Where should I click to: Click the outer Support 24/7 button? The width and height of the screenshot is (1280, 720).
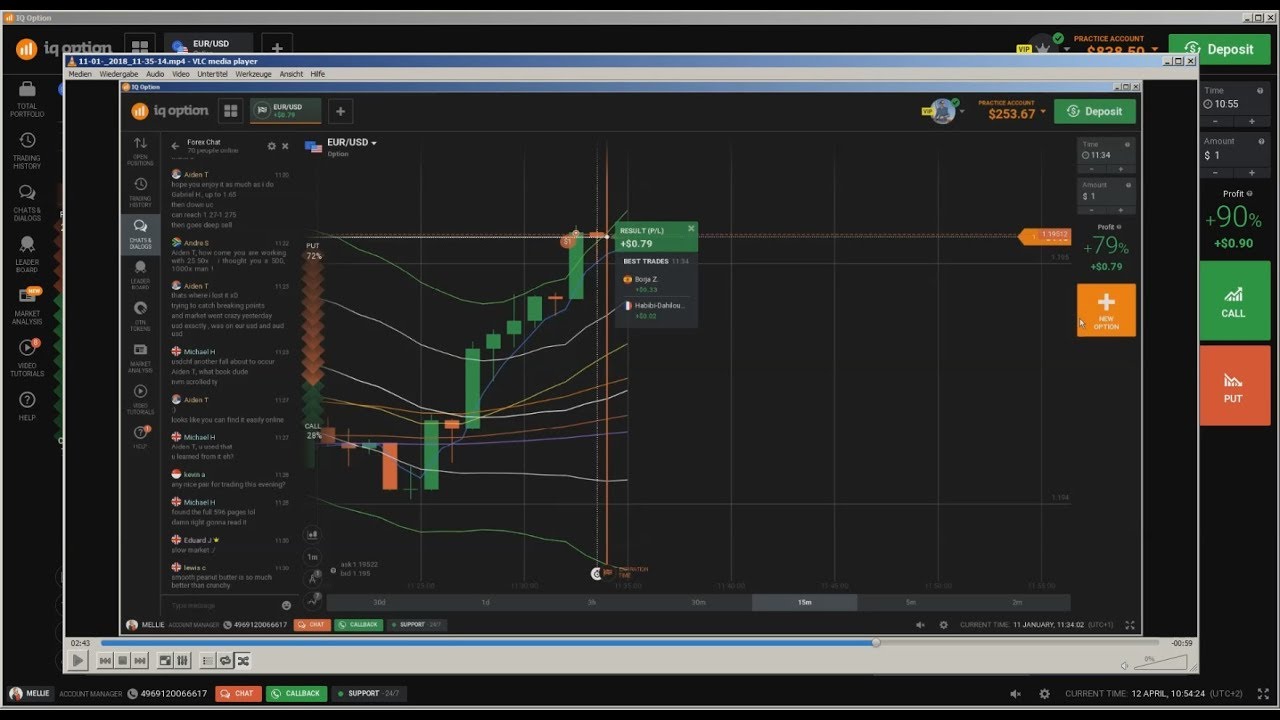(x=368, y=693)
